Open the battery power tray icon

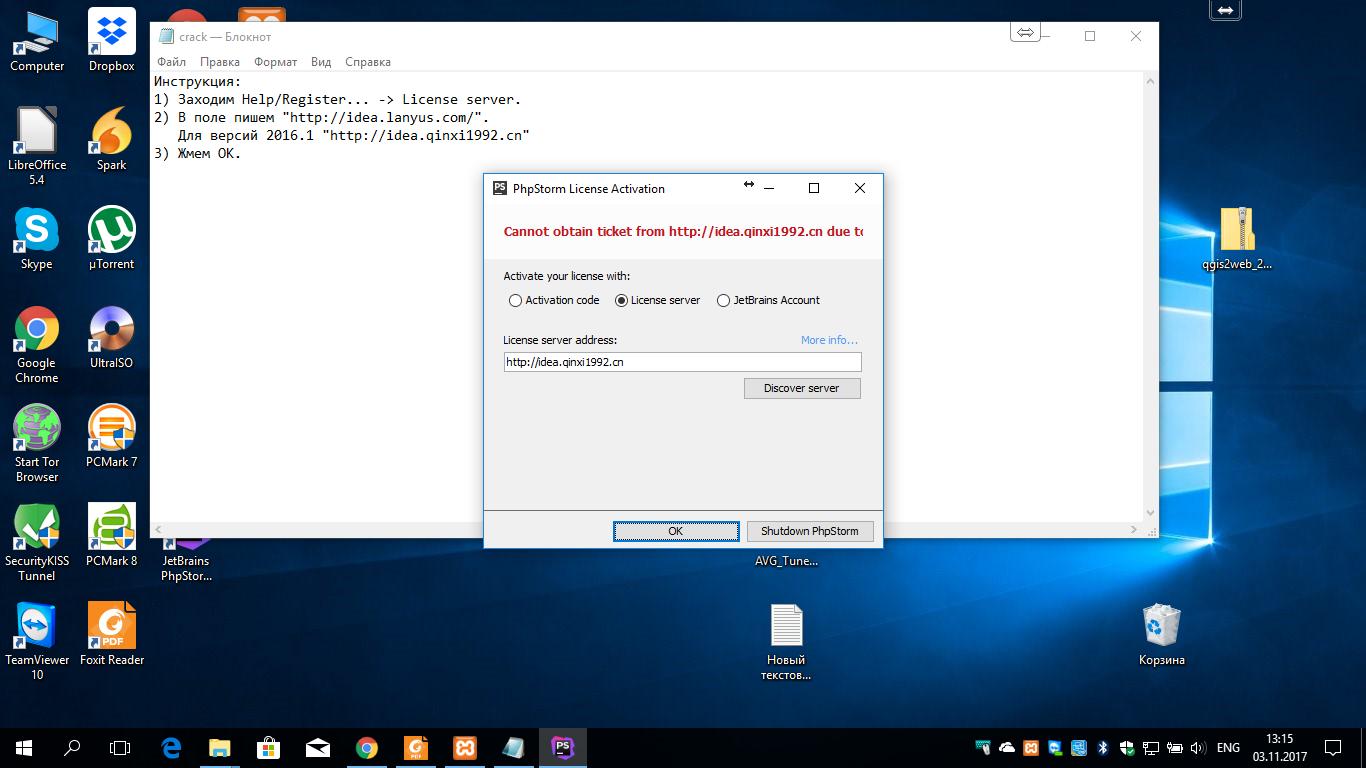(x=1175, y=747)
